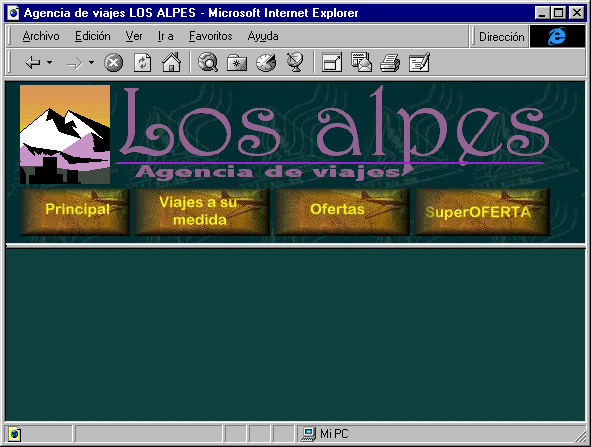Image resolution: width=591 pixels, height=447 pixels.
Task: Go to the Home page icon
Action: click(171, 62)
